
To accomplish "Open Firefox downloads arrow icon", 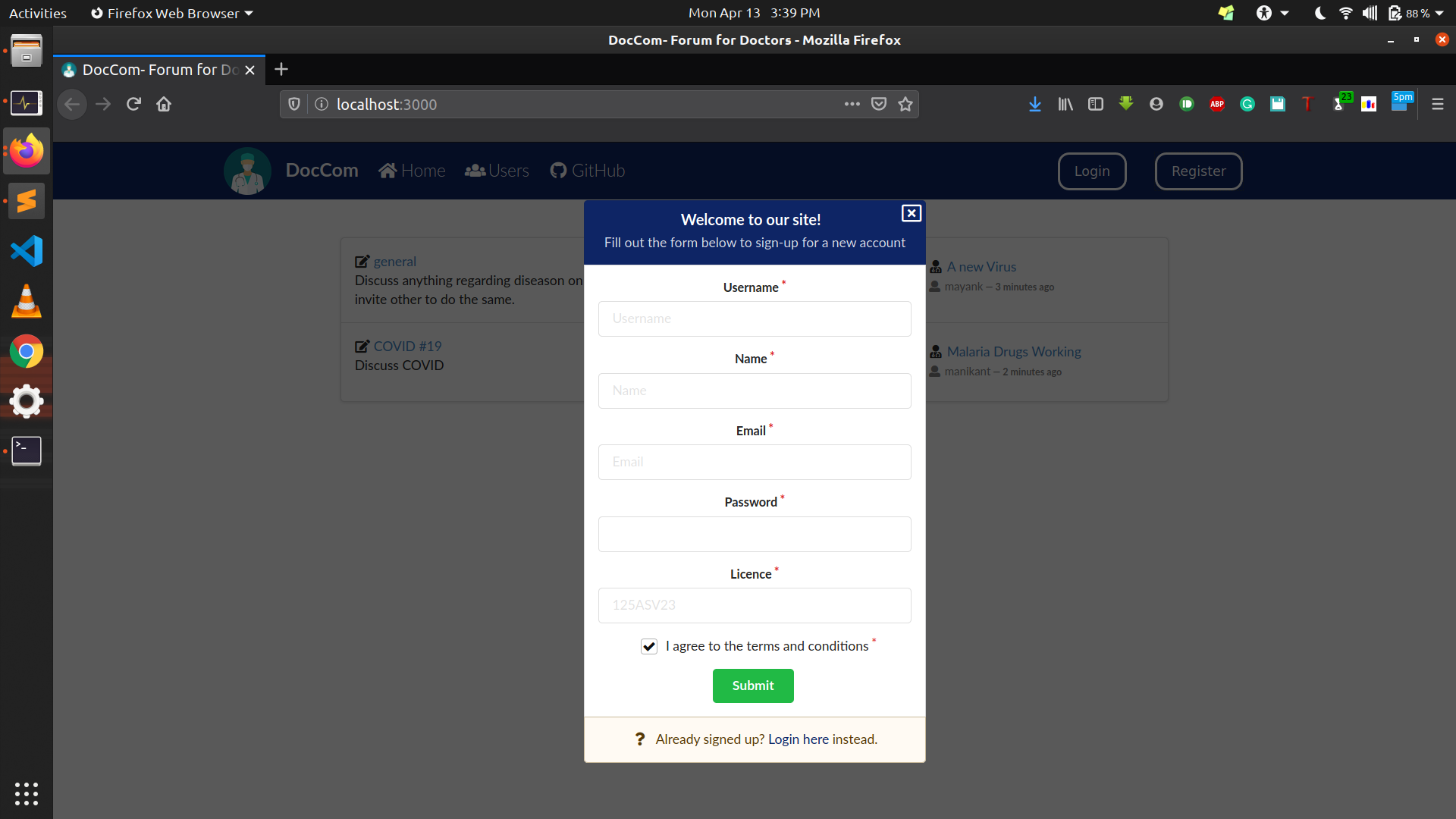I will pos(1034,104).
